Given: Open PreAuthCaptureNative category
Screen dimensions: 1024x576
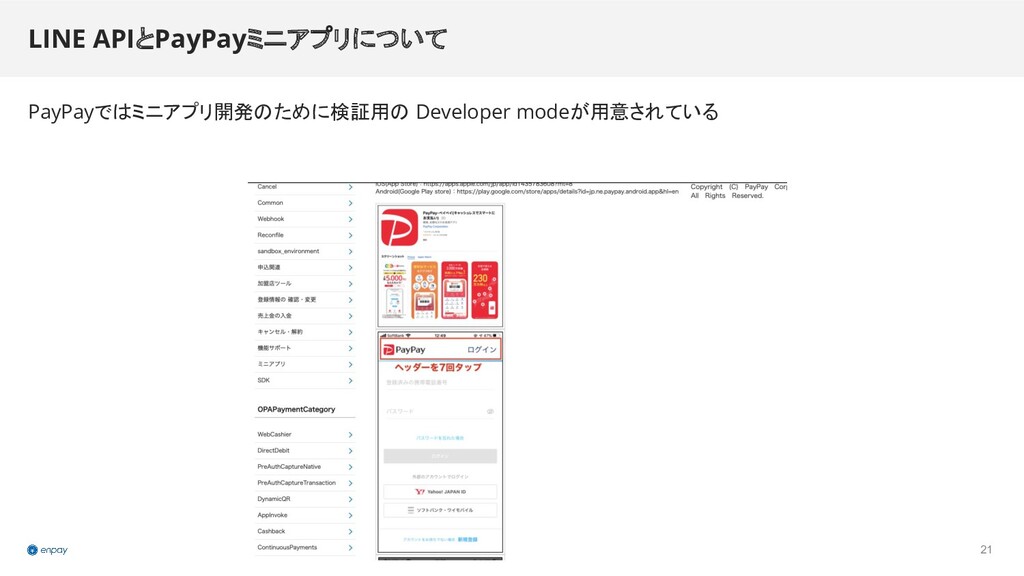Looking at the screenshot, I should tap(305, 467).
